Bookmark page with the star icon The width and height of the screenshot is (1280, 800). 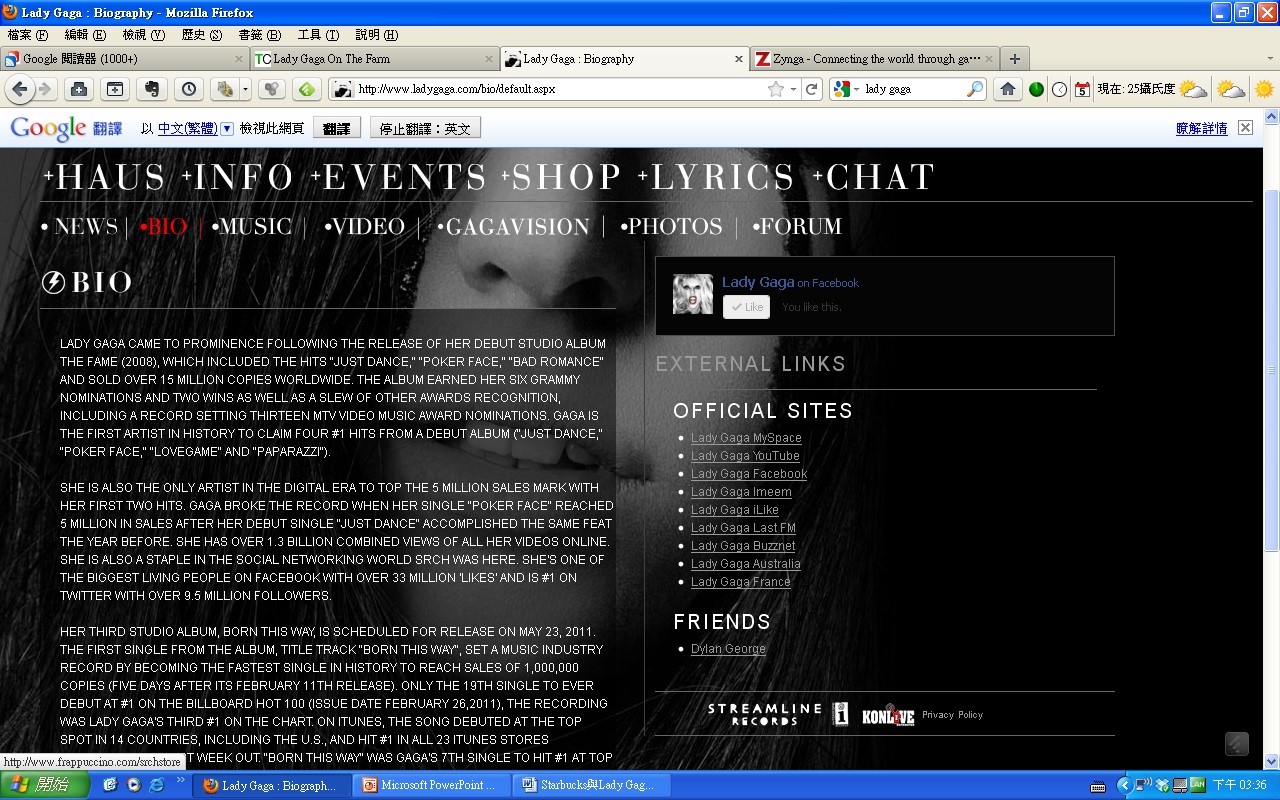775,89
